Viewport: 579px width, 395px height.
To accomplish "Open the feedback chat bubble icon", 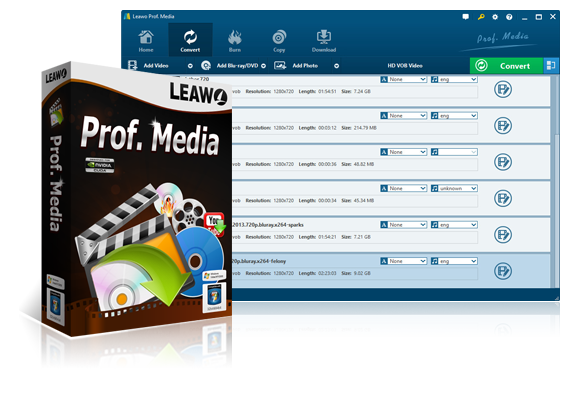I will coord(466,17).
